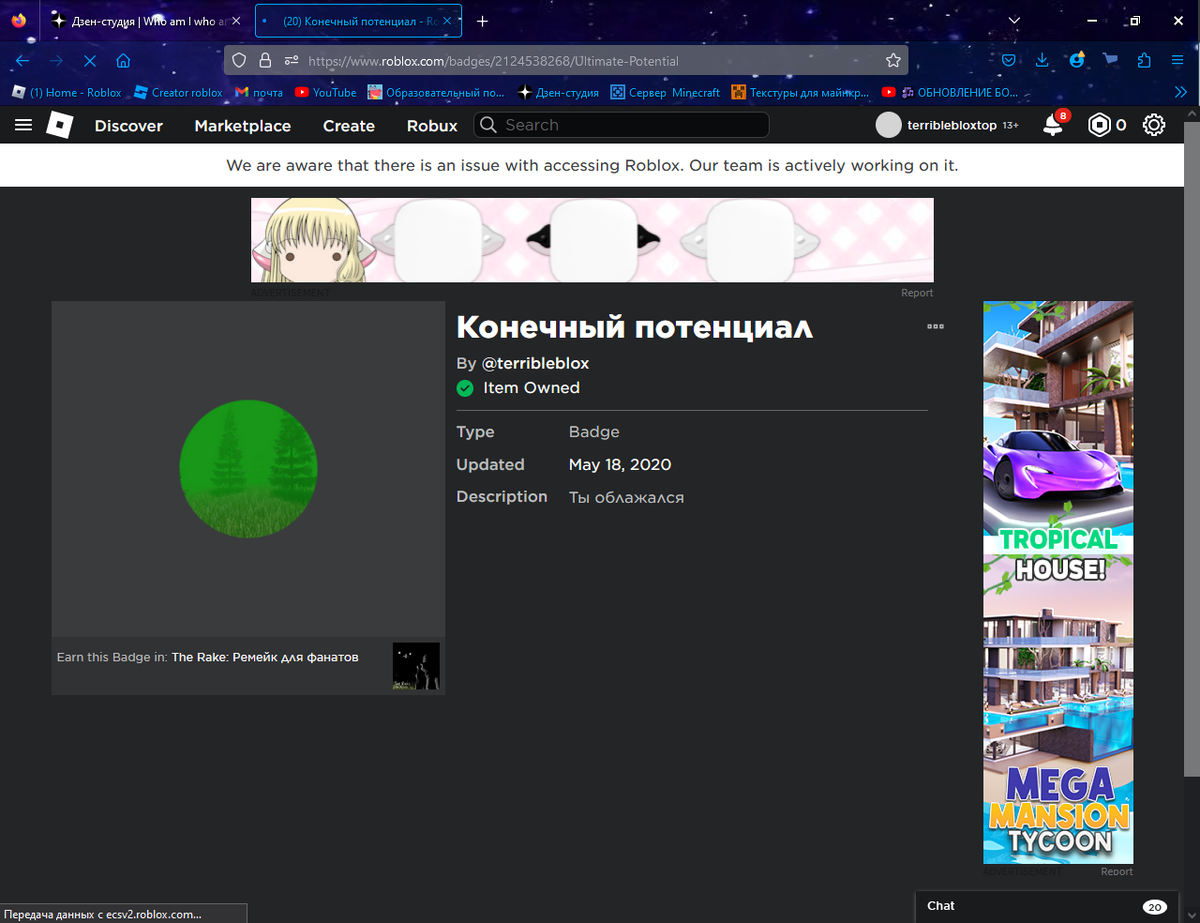Screen dimensions: 1200x923
Task: Close the Дзен-студия tab
Action: [x=236, y=21]
